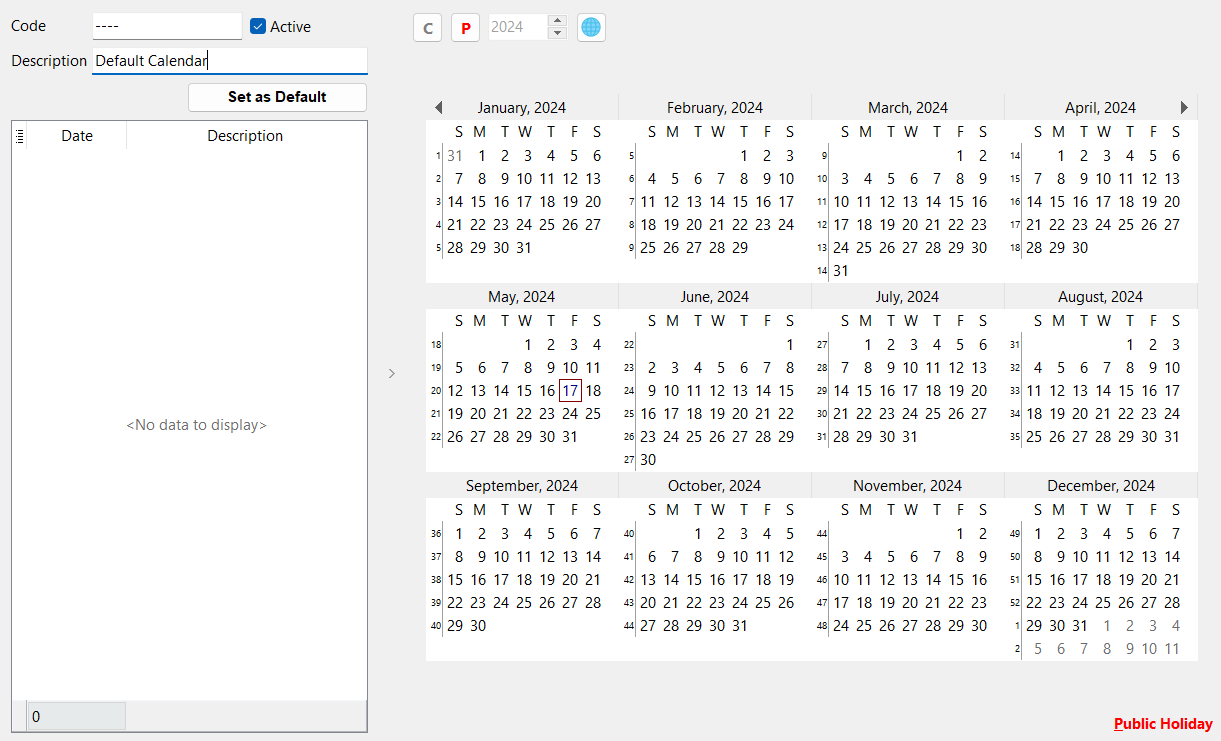Open the January, 2024 month header

pos(521,108)
